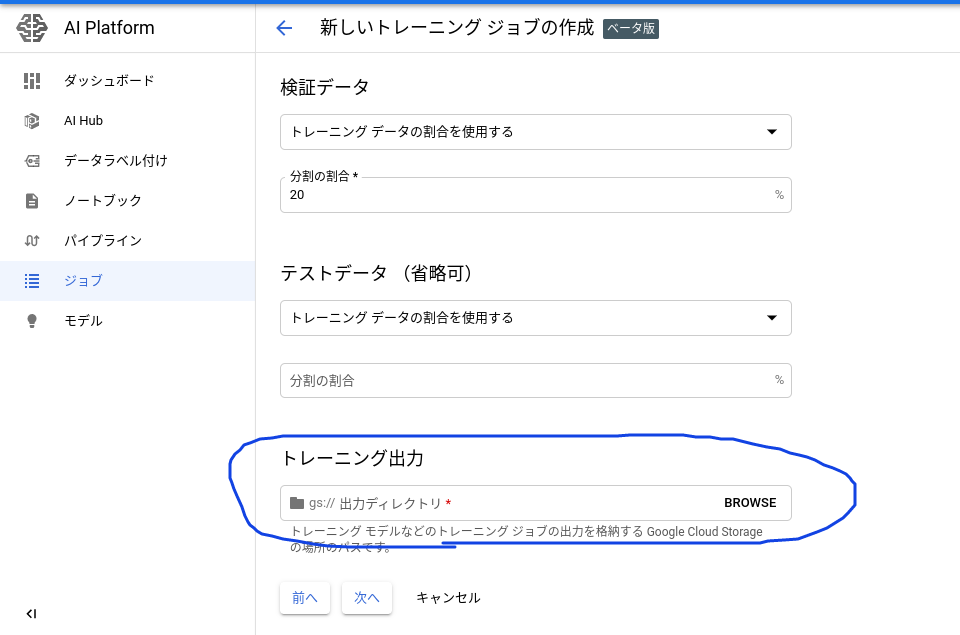This screenshot has width=960, height=635.
Task: Go back using the blue arrow
Action: coord(284,28)
